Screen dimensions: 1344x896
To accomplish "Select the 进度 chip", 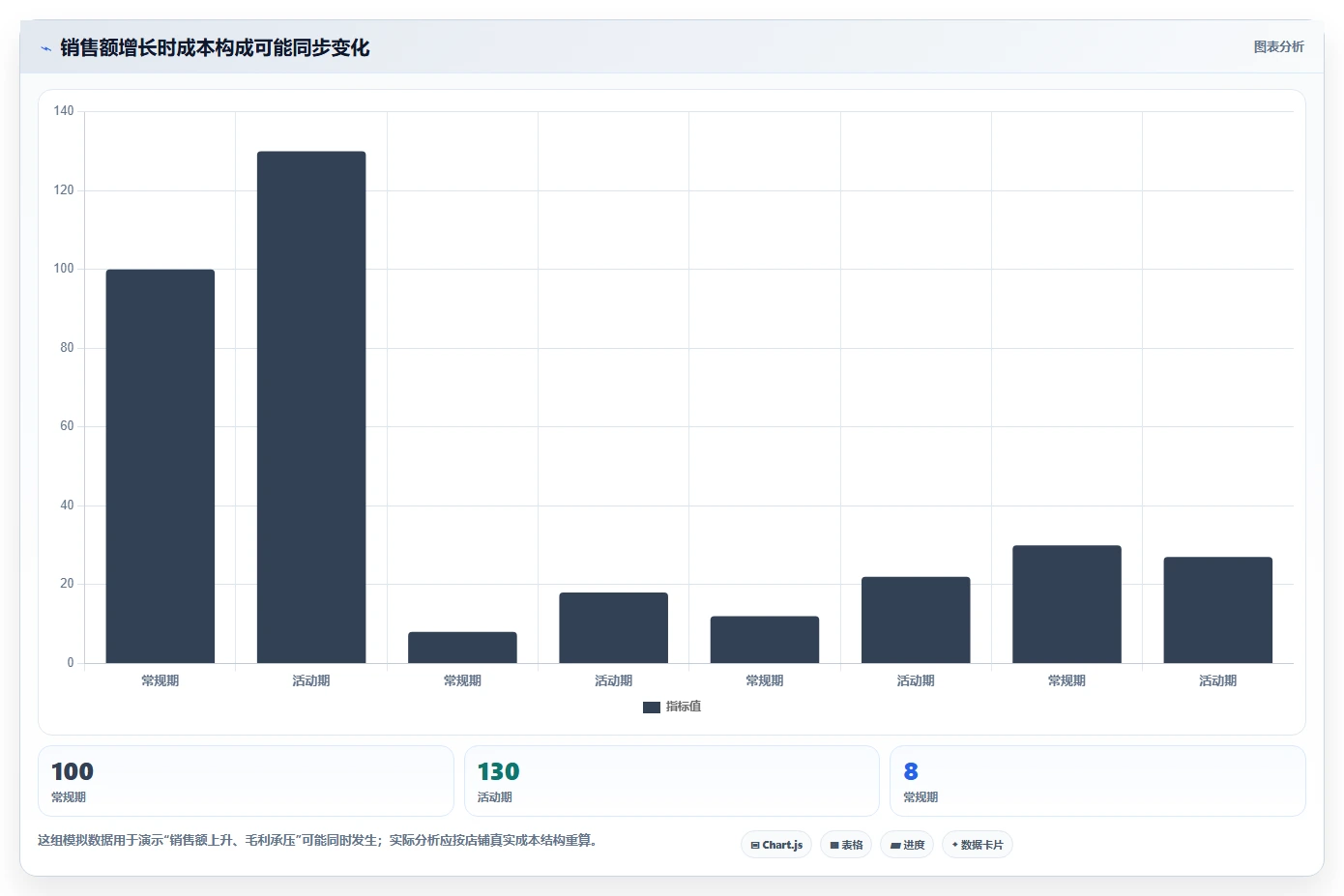I will 907,845.
